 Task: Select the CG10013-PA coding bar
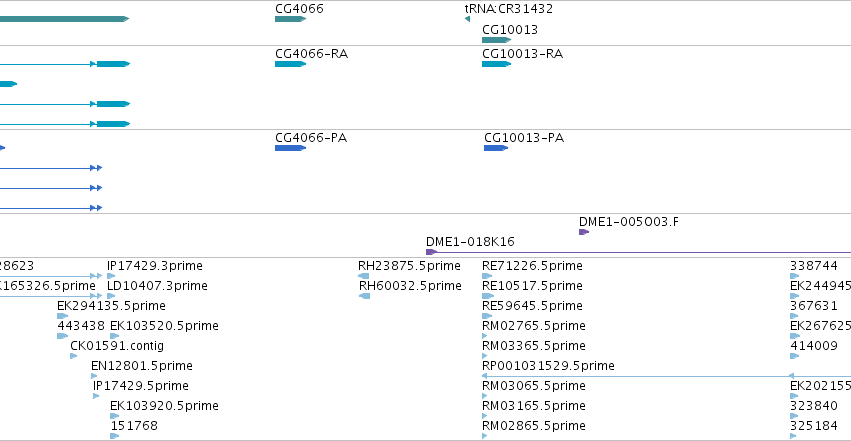click(496, 148)
